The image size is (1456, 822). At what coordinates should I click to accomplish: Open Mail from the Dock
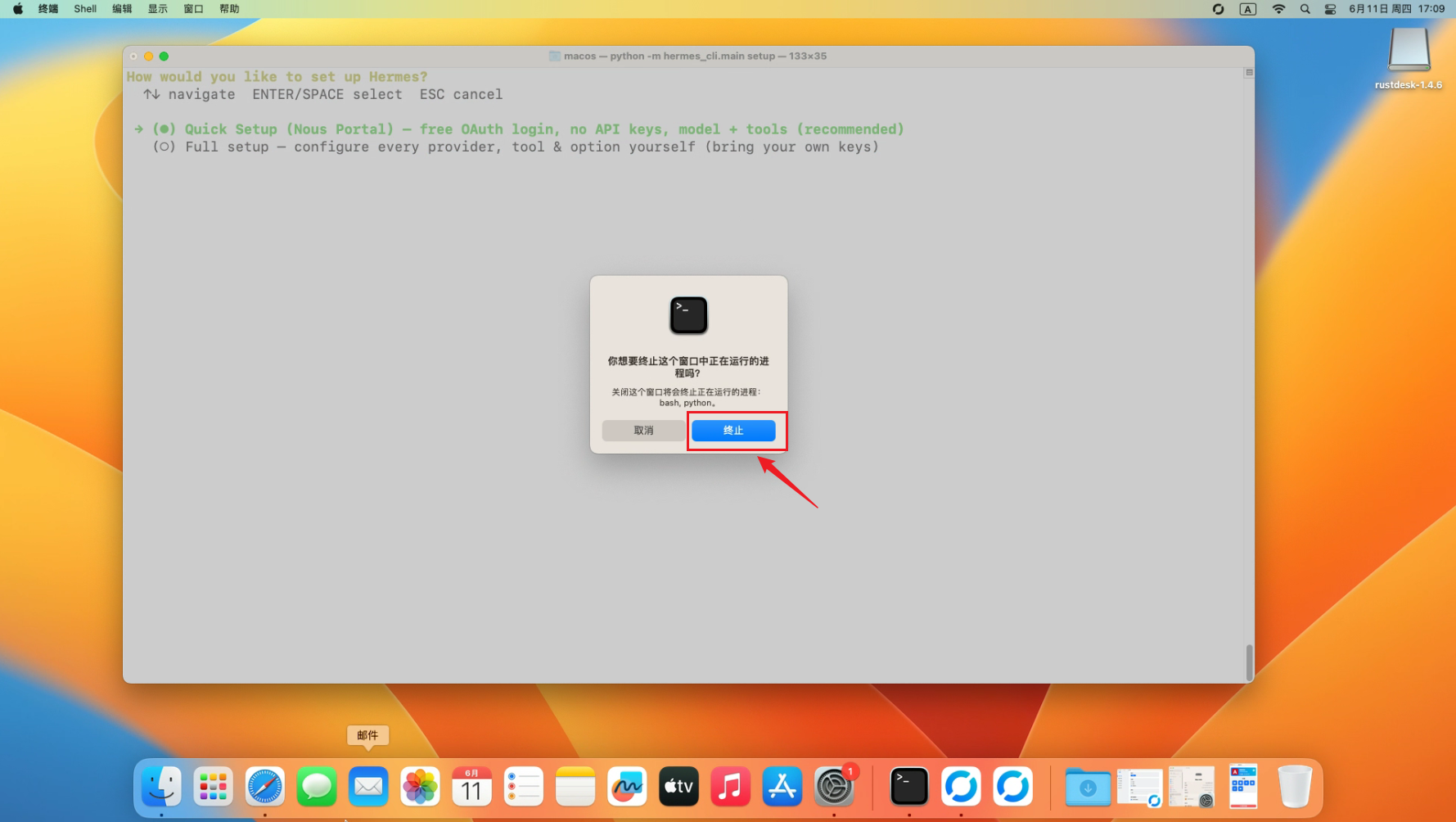(368, 787)
